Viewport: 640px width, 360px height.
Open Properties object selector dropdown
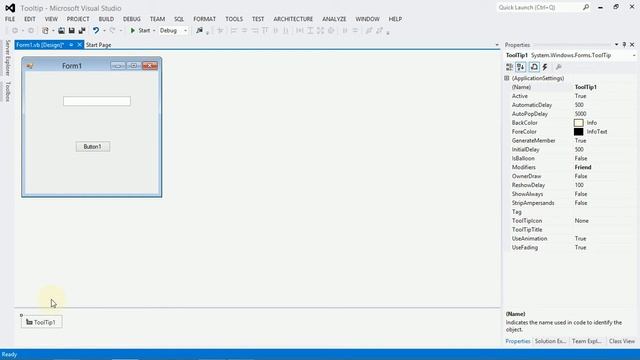point(634,55)
